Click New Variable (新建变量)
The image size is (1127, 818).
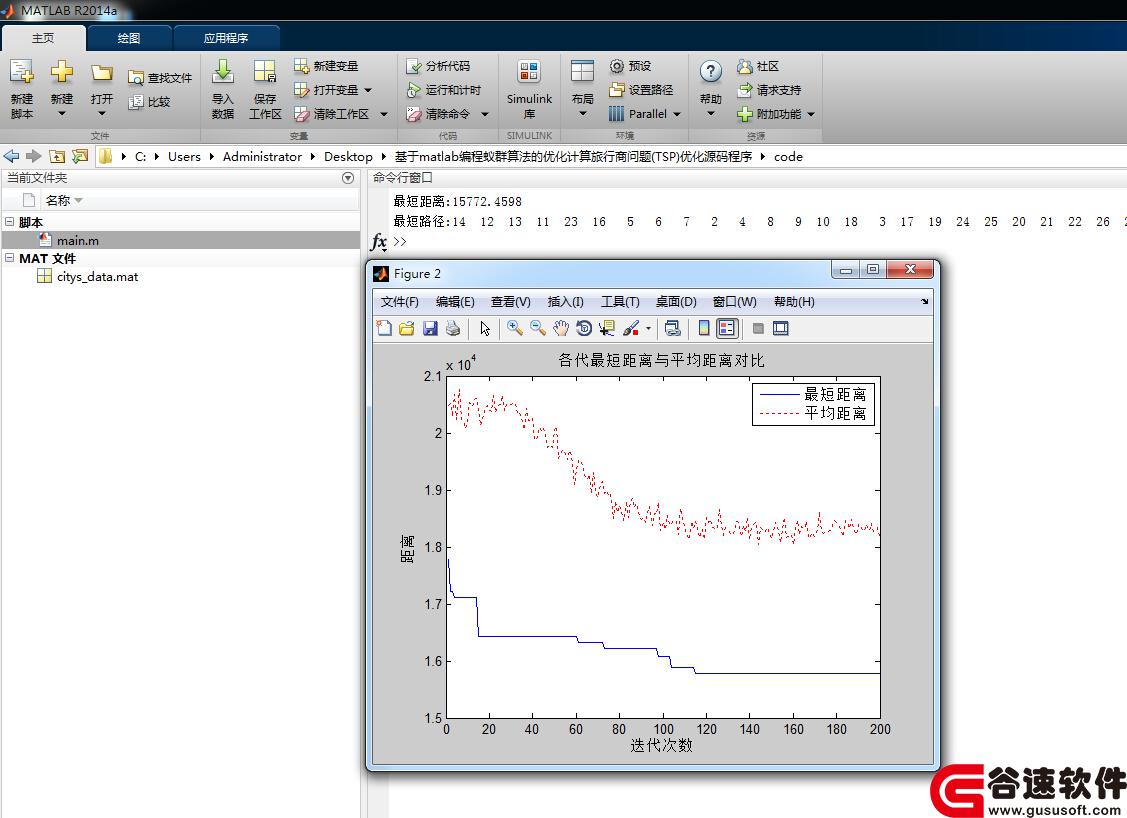tap(326, 65)
